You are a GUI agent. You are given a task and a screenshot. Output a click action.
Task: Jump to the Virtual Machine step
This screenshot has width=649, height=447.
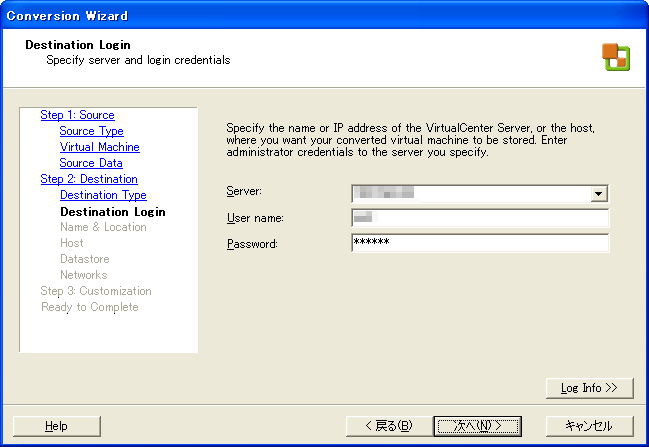pyautogui.click(x=100, y=147)
